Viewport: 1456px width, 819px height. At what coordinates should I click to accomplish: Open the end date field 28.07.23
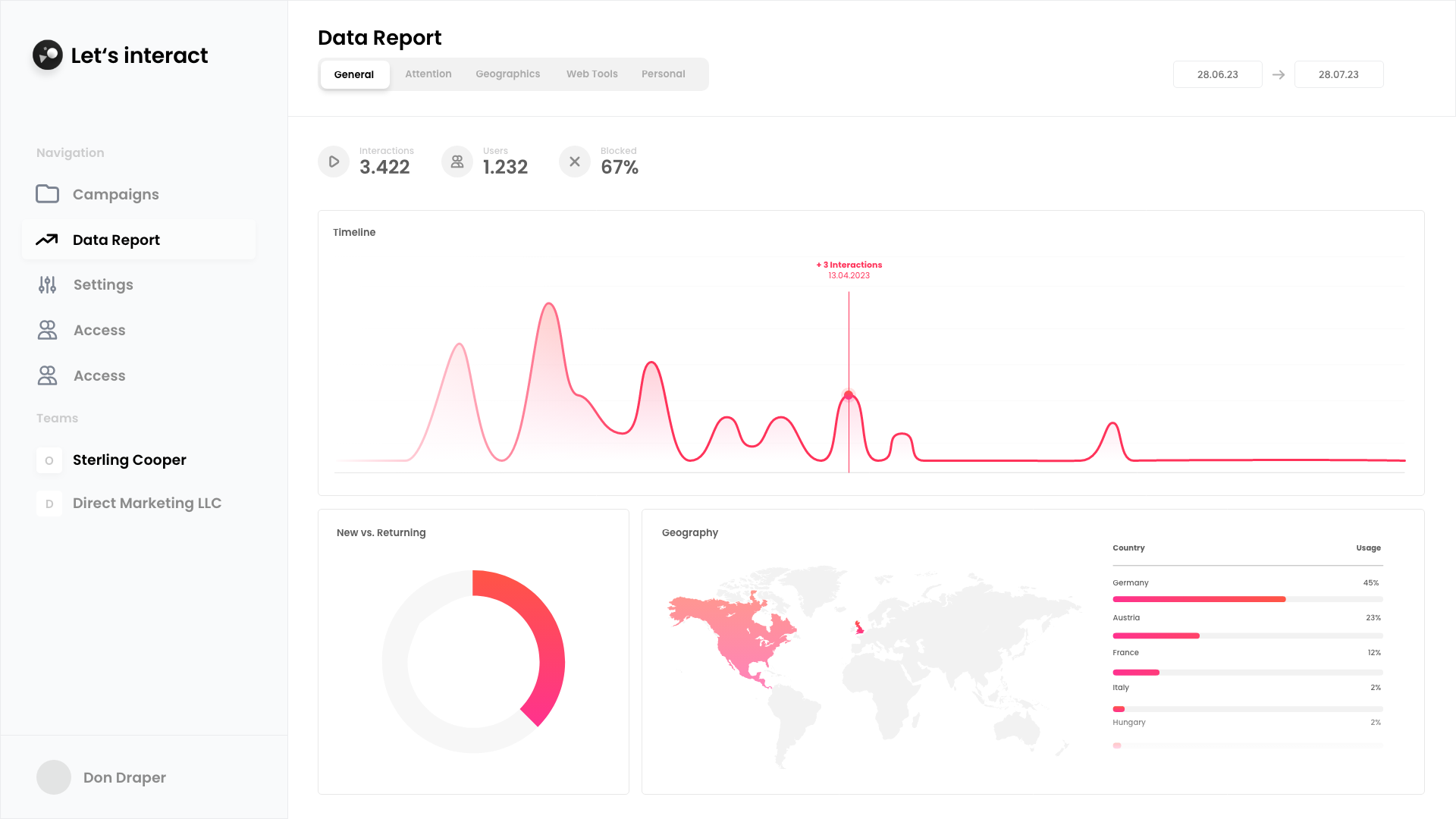[1338, 74]
